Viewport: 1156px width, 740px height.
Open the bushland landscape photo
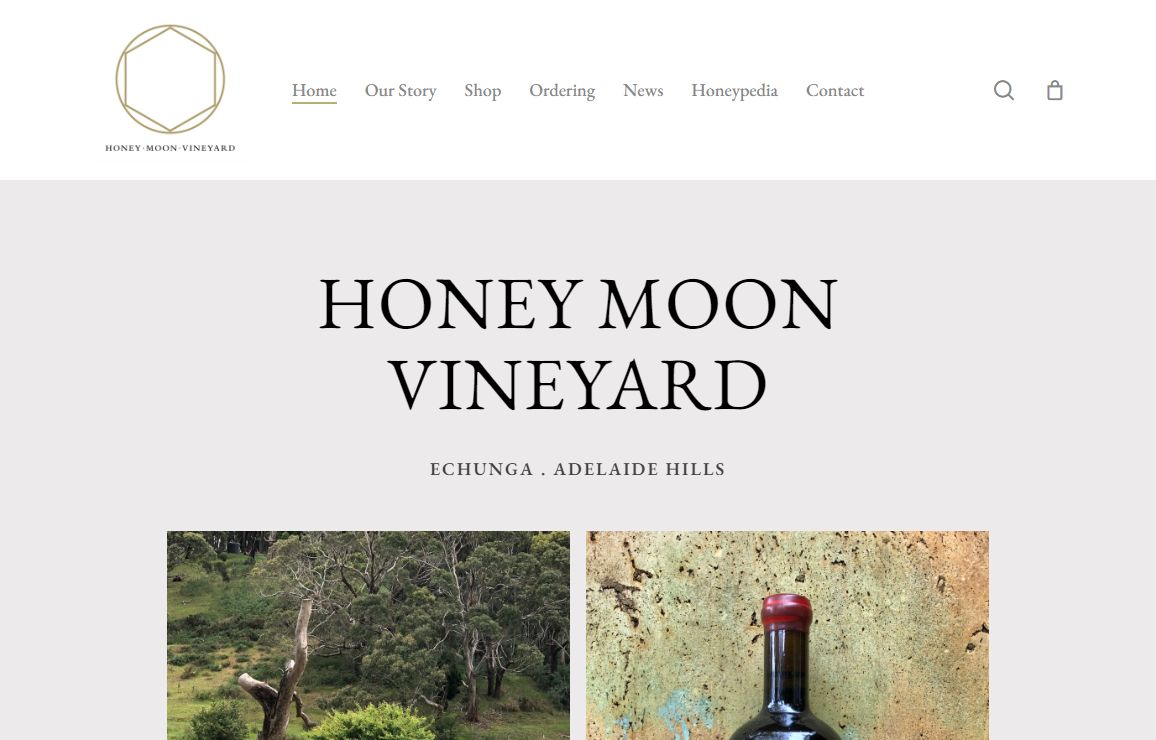[368, 635]
